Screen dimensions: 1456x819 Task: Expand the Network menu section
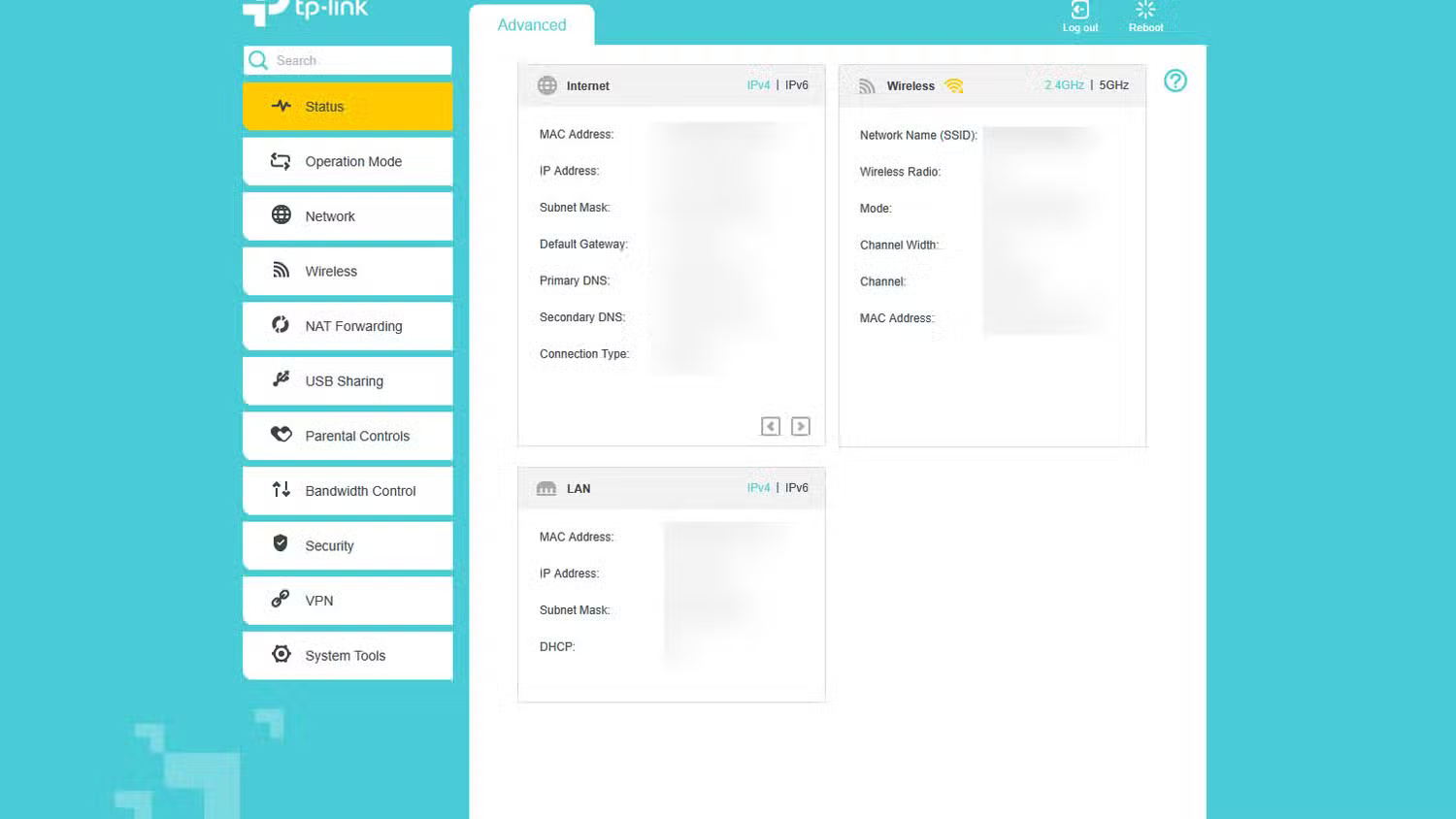coord(347,216)
